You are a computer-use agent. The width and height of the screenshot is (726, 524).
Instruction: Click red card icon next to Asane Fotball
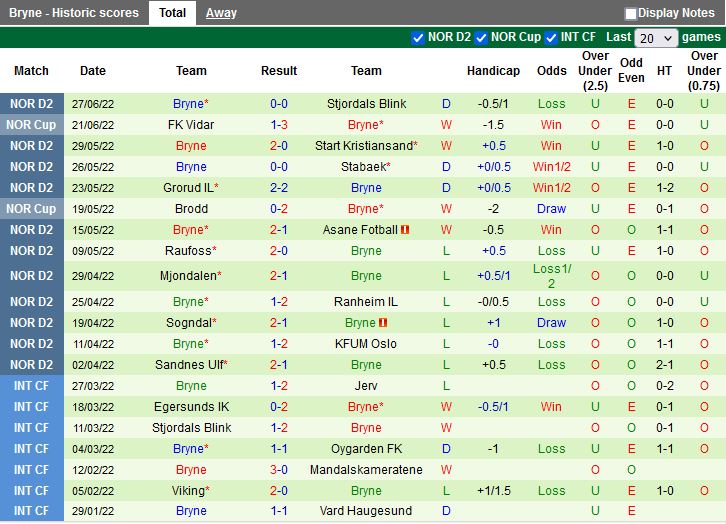pos(405,230)
